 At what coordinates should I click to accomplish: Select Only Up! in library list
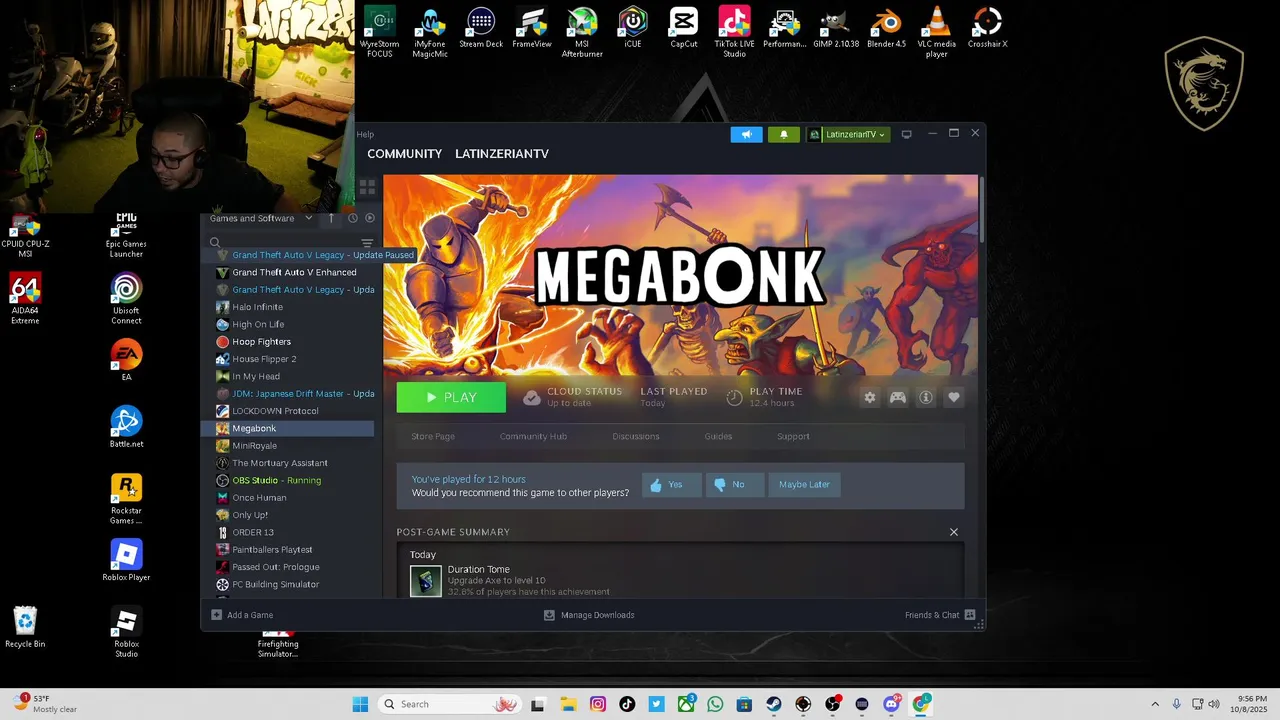tap(288, 515)
